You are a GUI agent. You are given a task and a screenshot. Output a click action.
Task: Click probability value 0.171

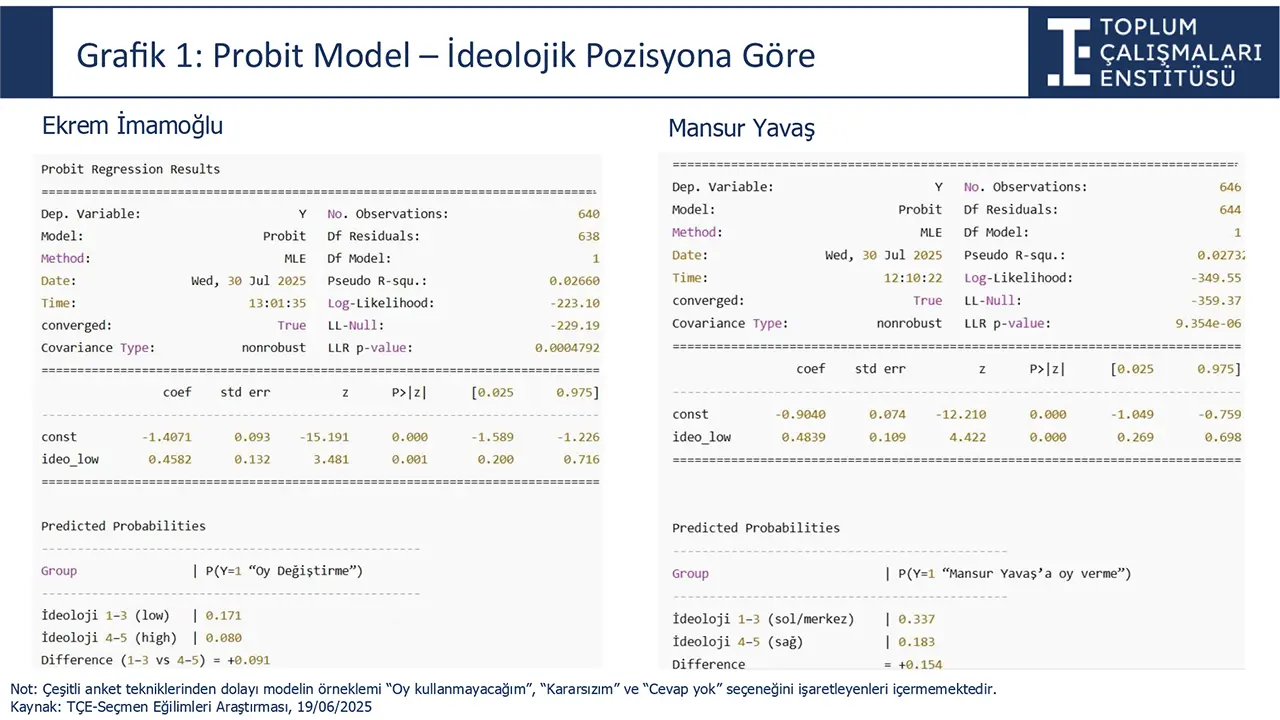[x=224, y=616]
